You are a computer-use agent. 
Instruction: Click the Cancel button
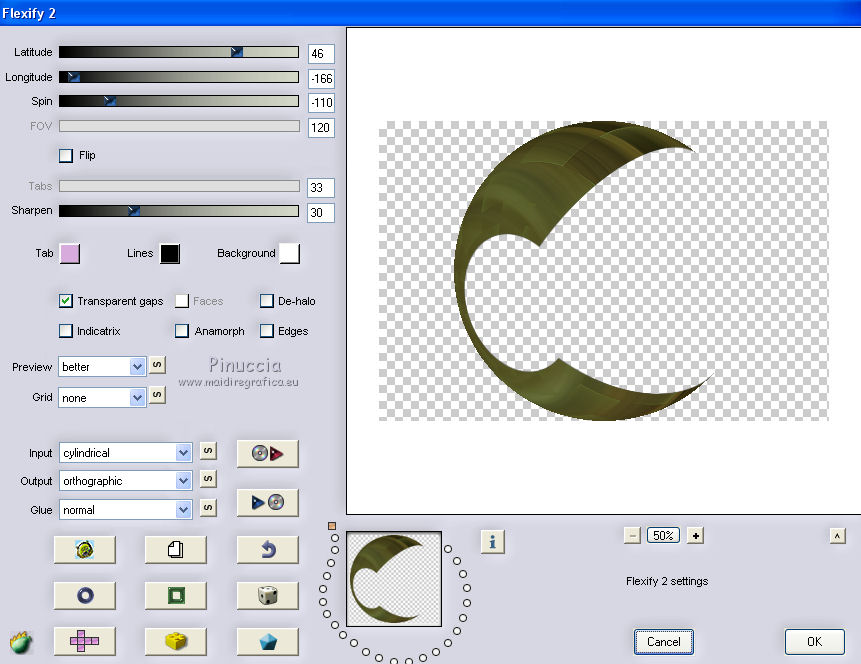tap(663, 642)
